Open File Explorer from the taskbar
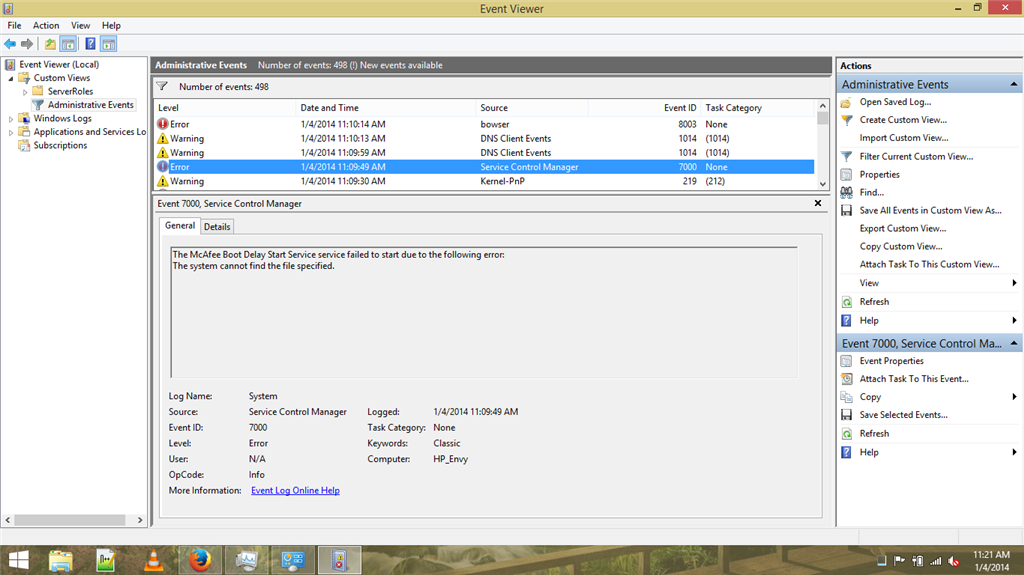This screenshot has height=575, width=1024. tap(61, 561)
